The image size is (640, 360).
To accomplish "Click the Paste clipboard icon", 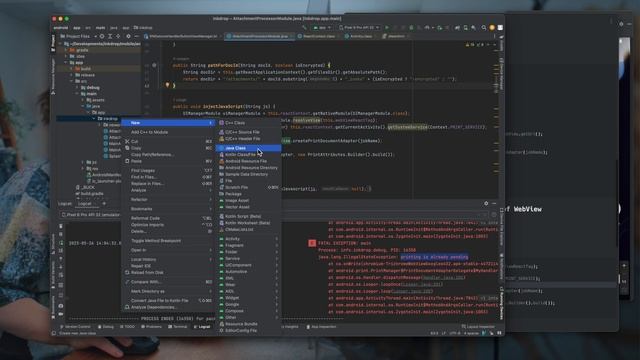I will coord(127,161).
